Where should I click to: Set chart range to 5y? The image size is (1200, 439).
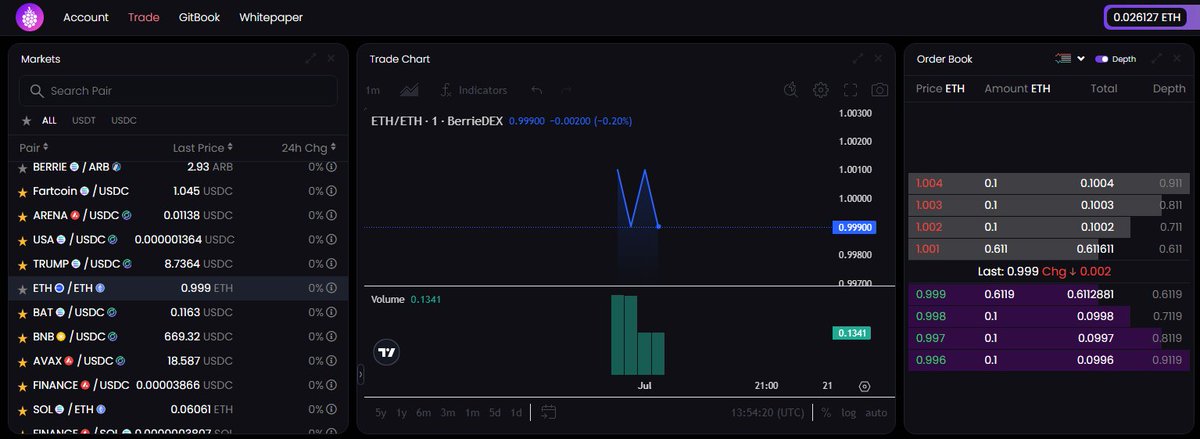point(381,412)
